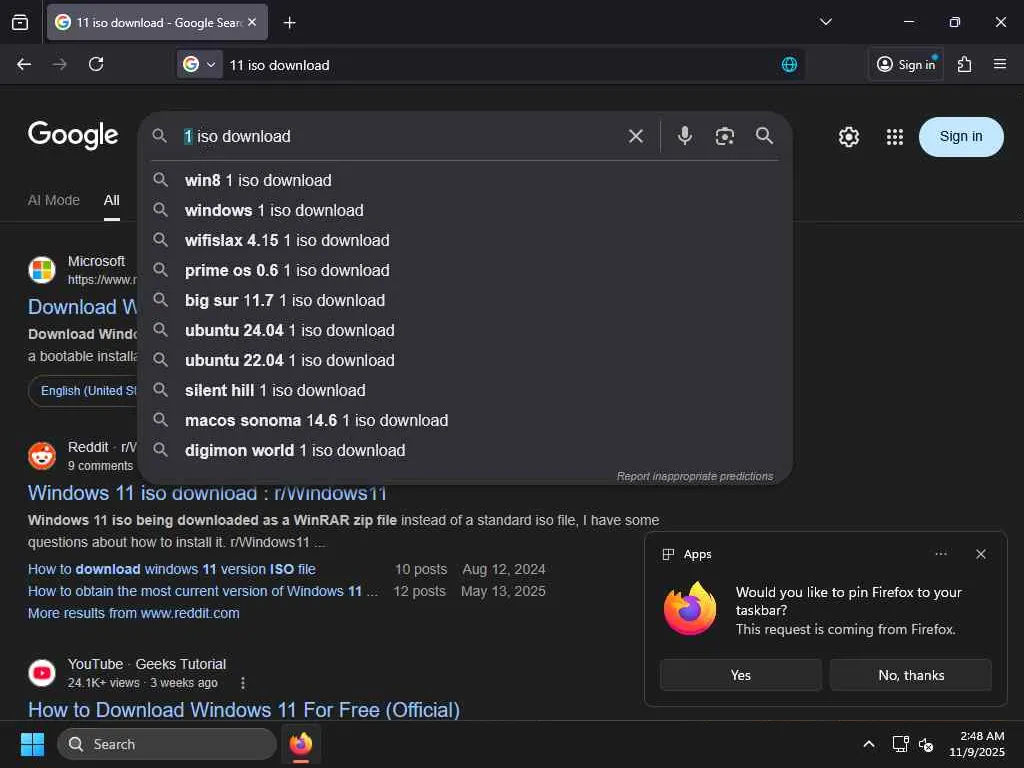Select the All results tab
Screen dimensions: 1024x768
[x=112, y=200]
